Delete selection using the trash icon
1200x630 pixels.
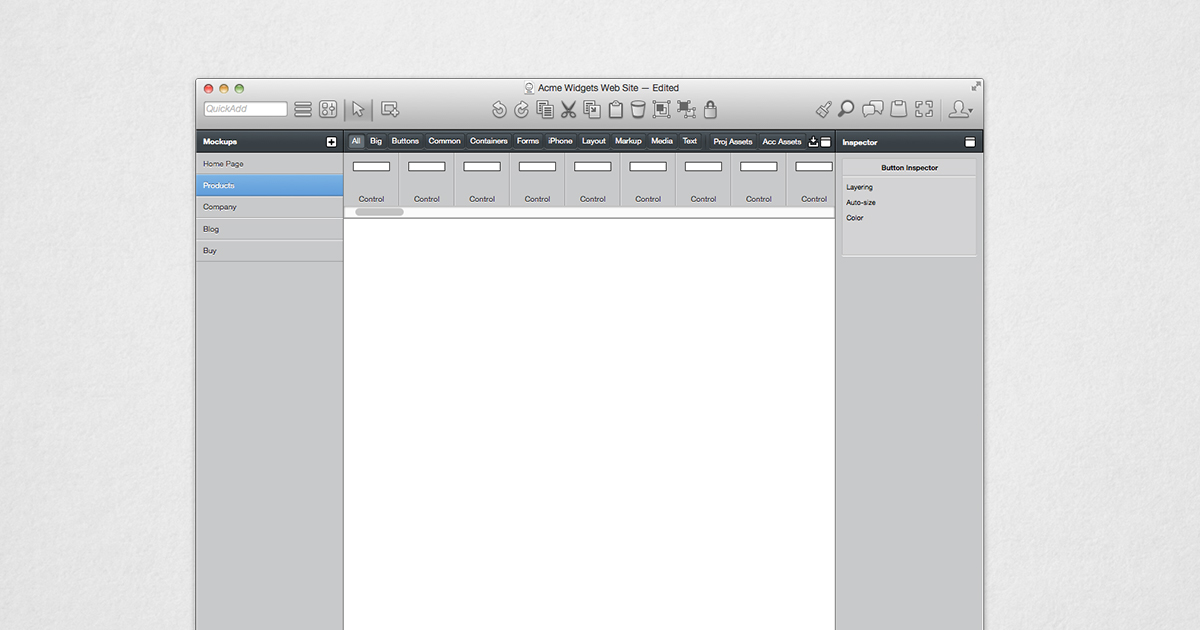638,110
